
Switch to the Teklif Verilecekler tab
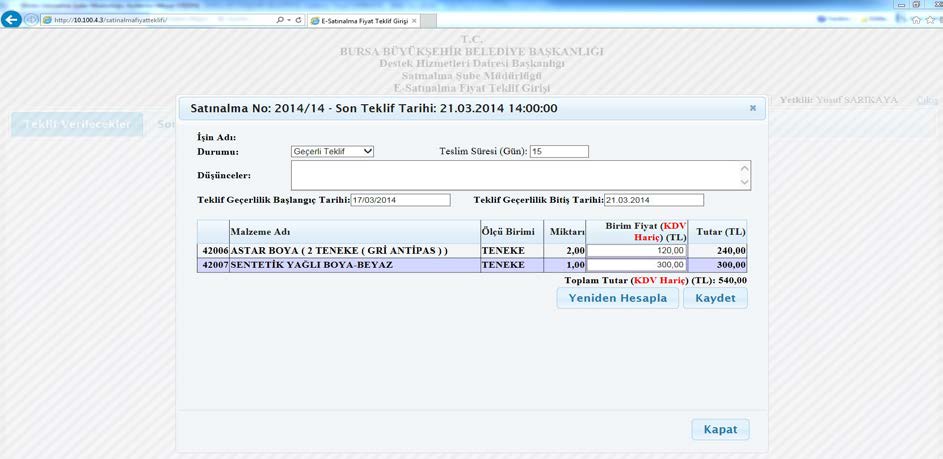(x=77, y=124)
